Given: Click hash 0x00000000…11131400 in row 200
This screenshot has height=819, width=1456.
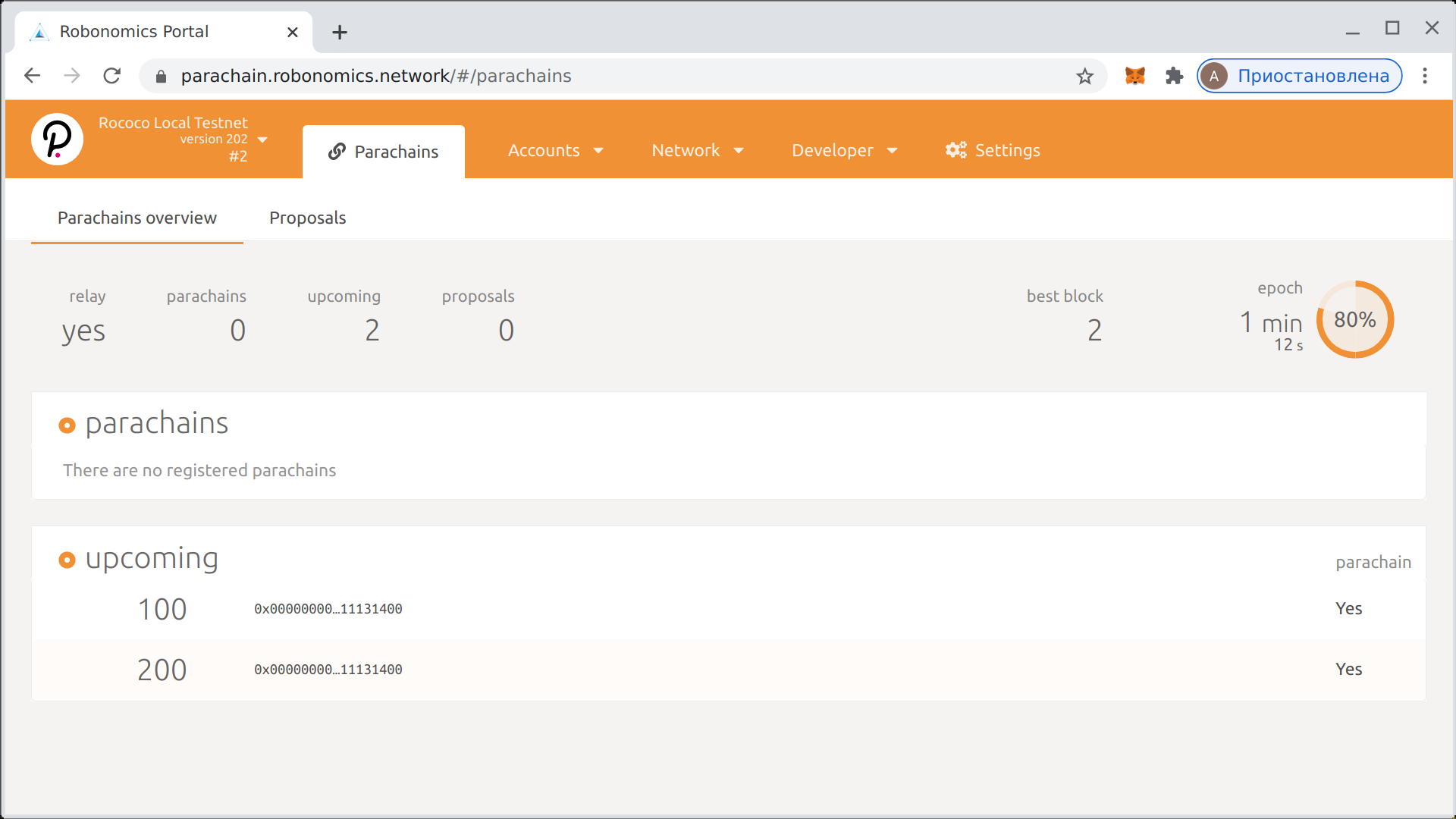Looking at the screenshot, I should pyautogui.click(x=328, y=670).
